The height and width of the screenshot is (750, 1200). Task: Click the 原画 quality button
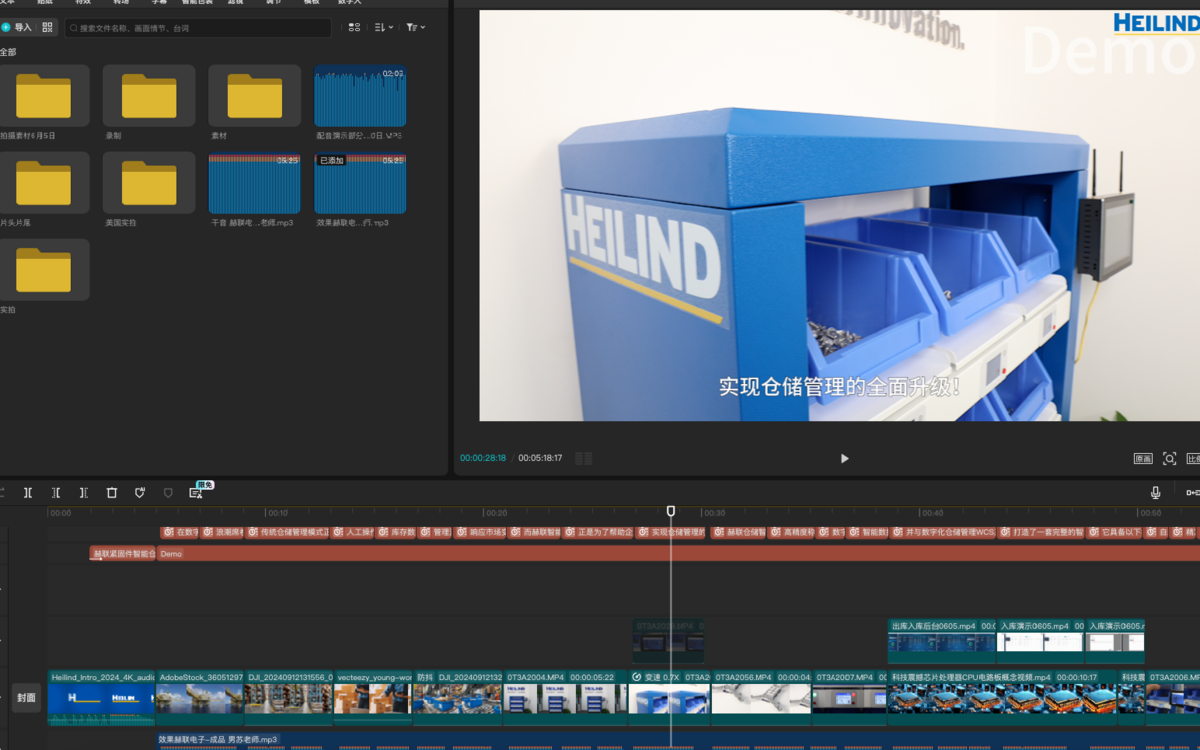1143,459
